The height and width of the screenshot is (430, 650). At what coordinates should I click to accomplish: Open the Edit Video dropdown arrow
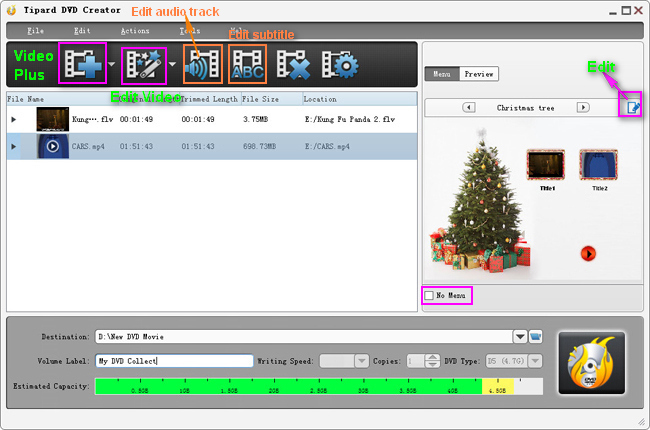coord(172,64)
